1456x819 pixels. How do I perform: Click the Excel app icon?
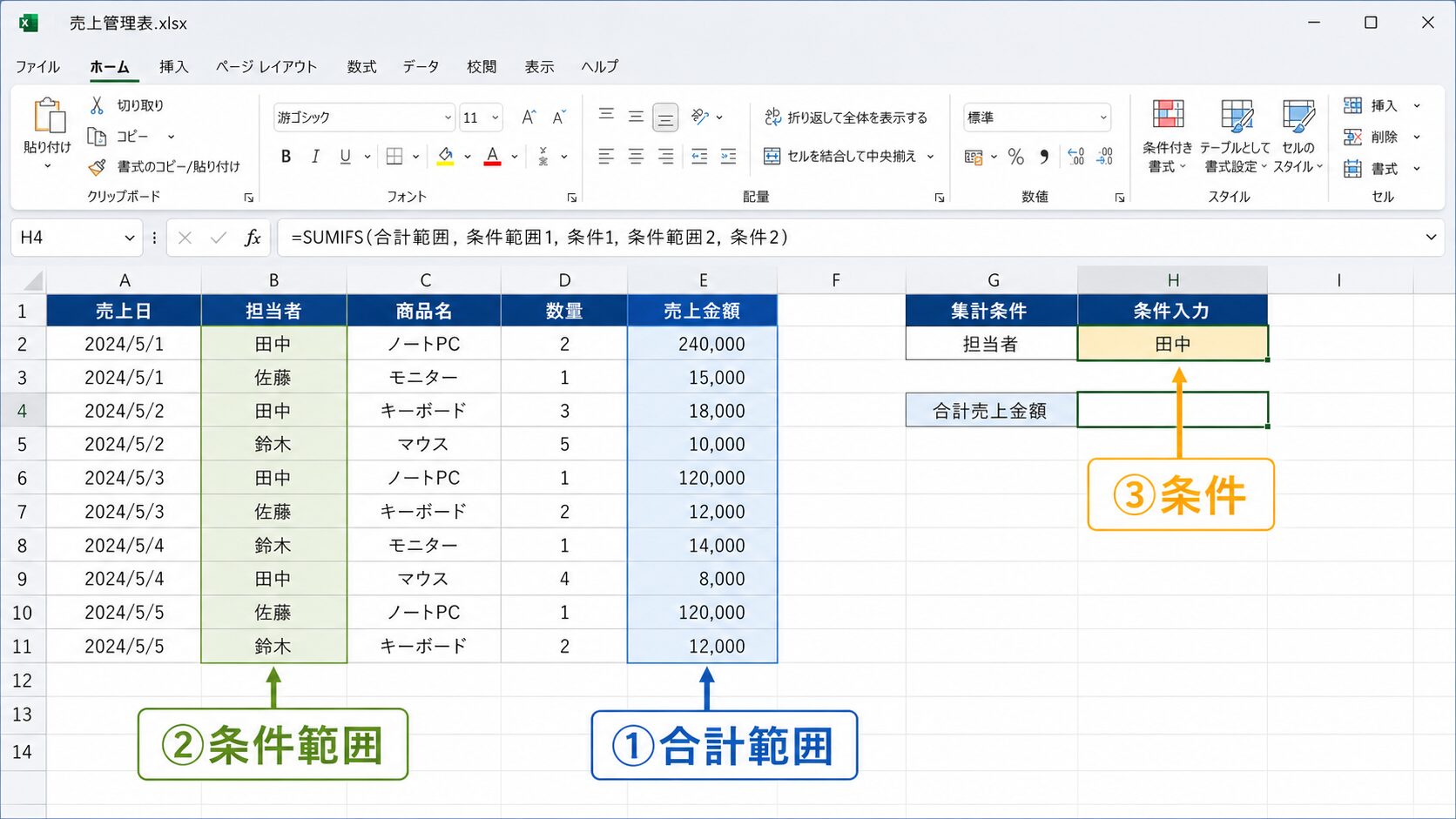click(29, 23)
